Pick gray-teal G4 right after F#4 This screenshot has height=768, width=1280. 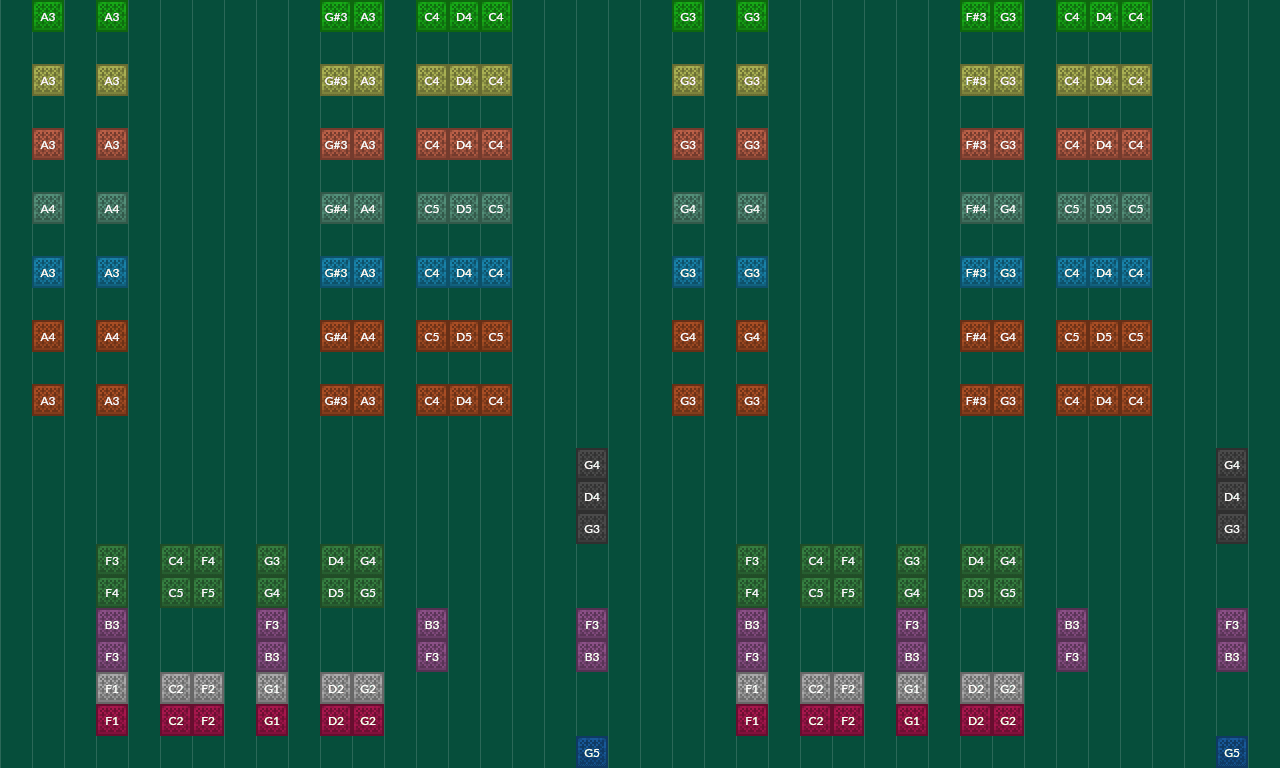coord(1008,208)
